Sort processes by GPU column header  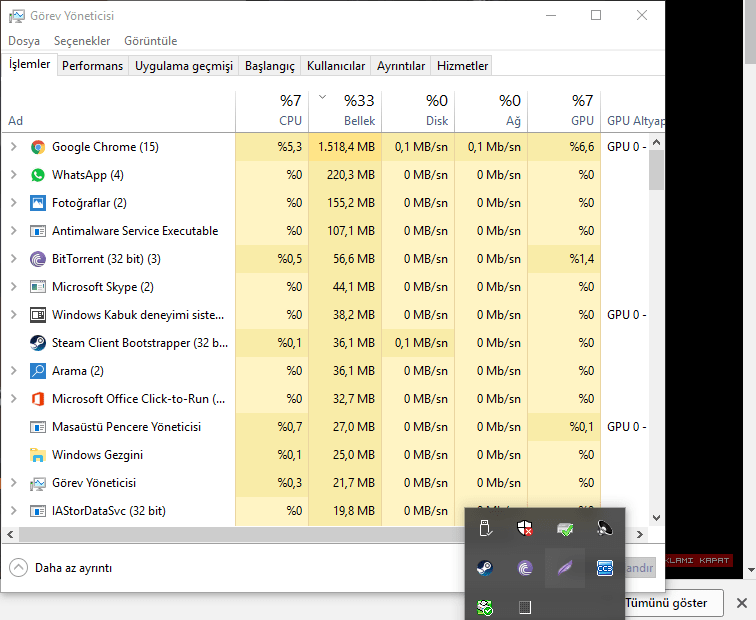coord(564,111)
